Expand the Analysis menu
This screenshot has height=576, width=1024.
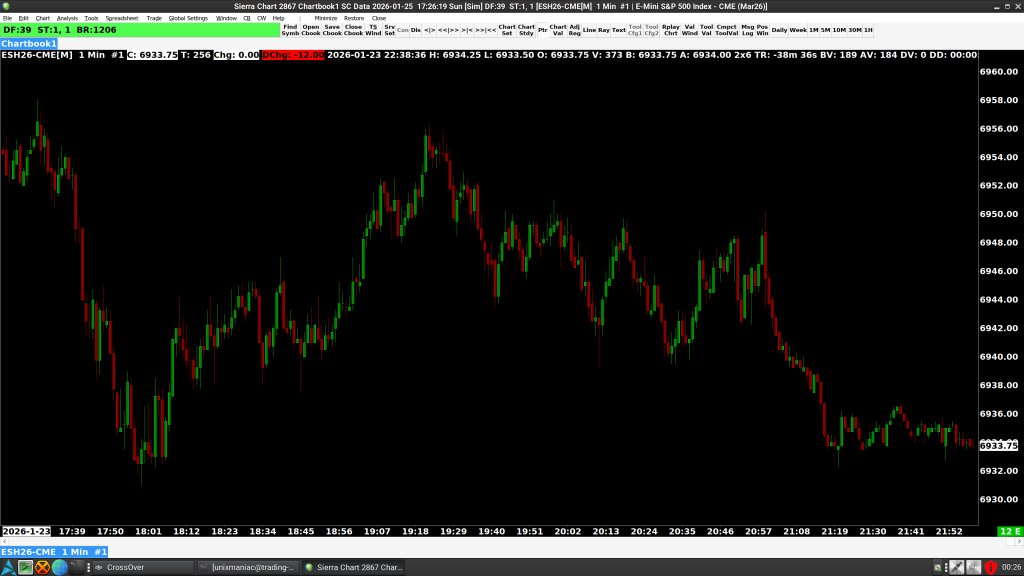coord(67,18)
